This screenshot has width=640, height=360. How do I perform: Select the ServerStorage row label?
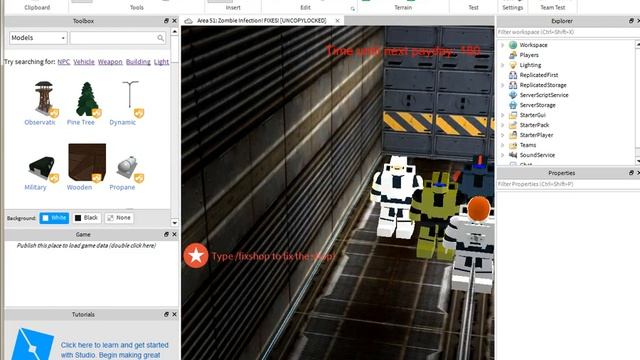(538, 105)
